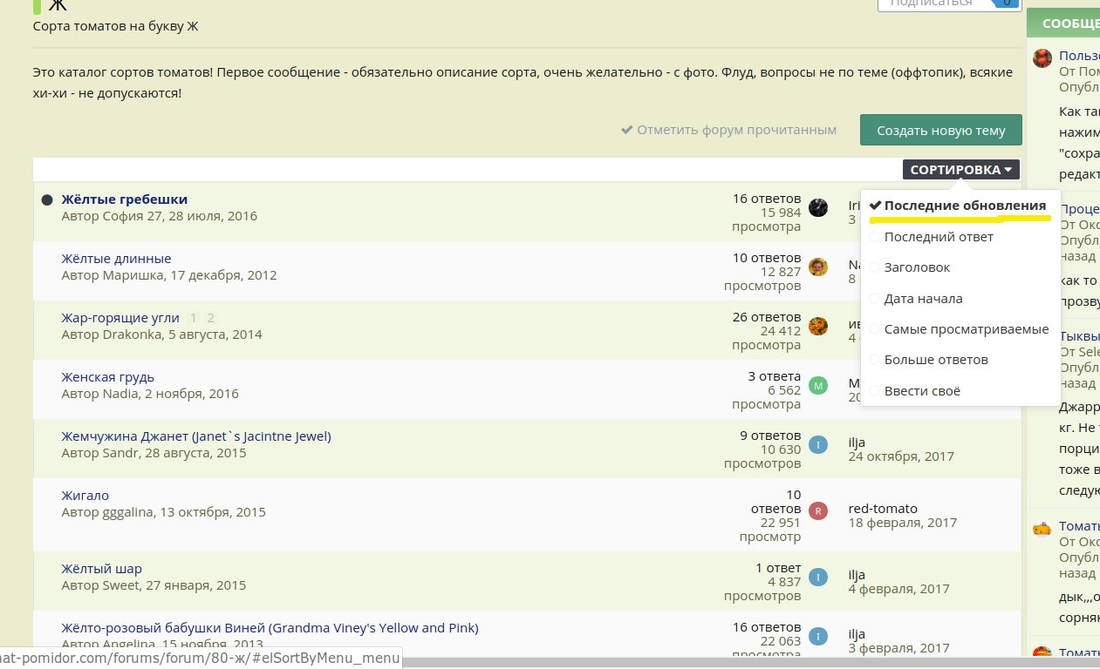Choose Дата начала sorting option
Screen dimensions: 1100x669
click(x=923, y=298)
